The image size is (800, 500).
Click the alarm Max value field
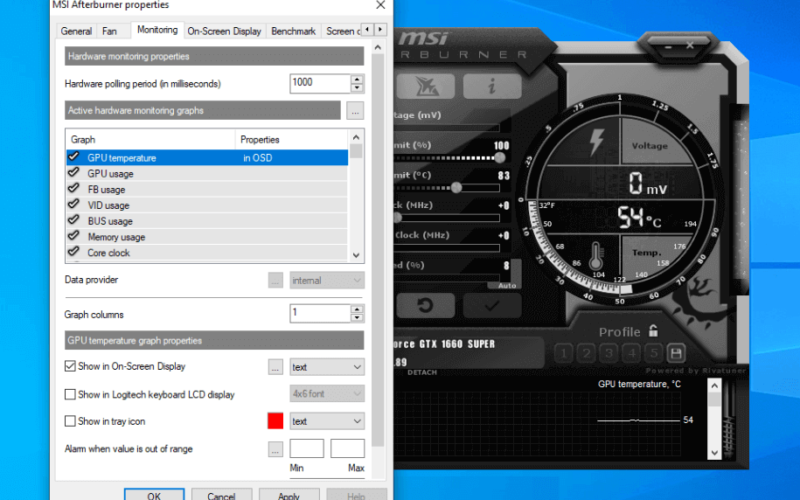[x=347, y=448]
